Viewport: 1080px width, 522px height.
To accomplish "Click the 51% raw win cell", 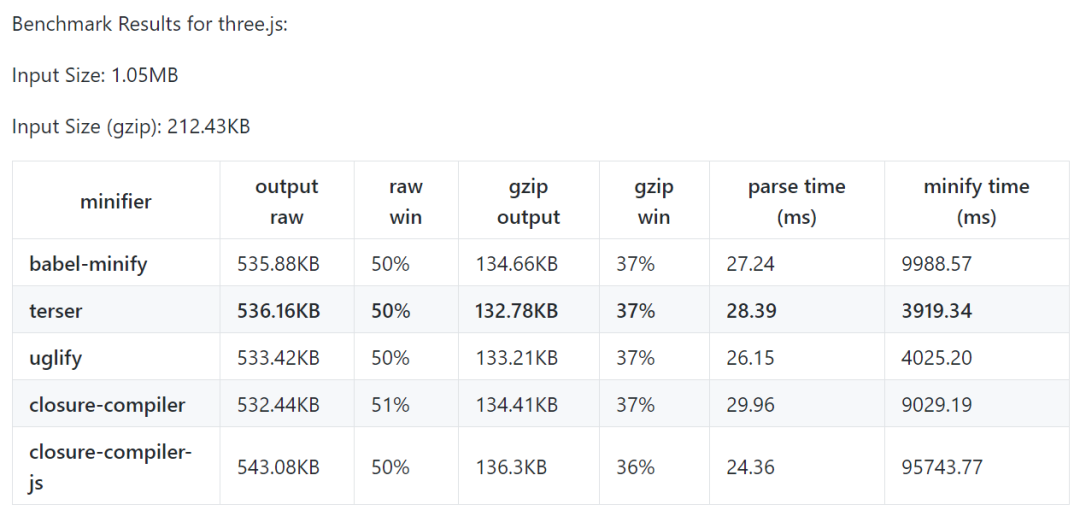I will pyautogui.click(x=390, y=405).
